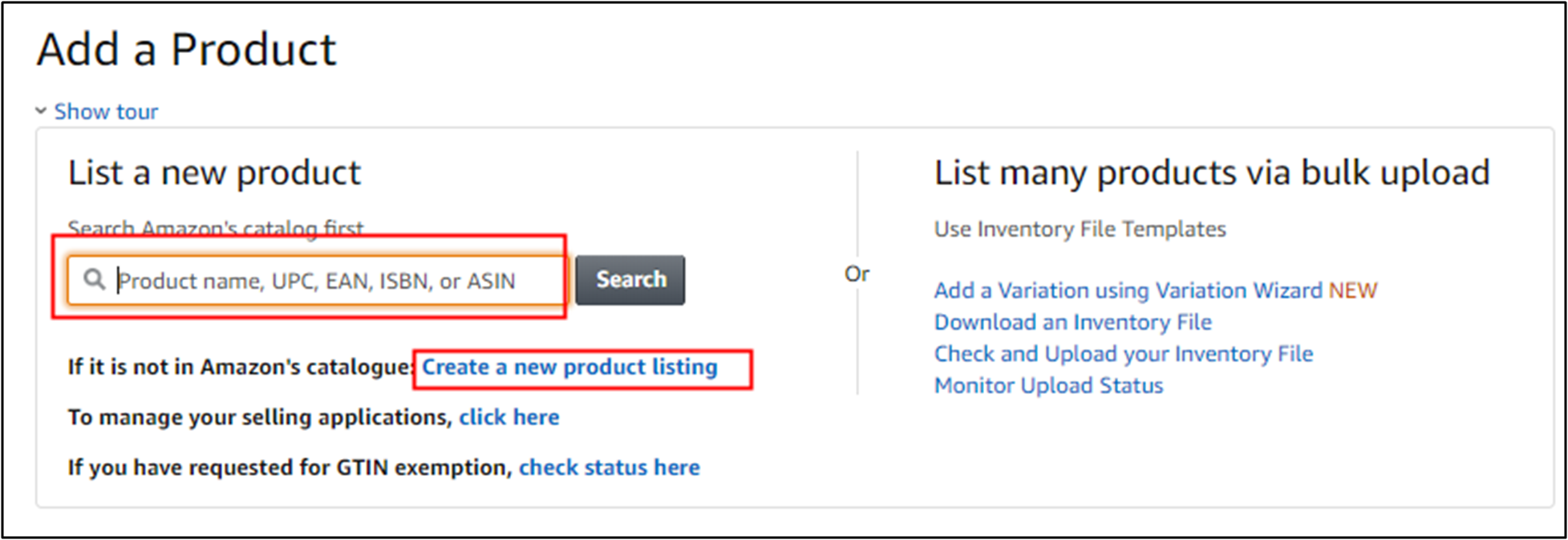
Task: Select Download an Inventory File
Action: coord(1072,323)
